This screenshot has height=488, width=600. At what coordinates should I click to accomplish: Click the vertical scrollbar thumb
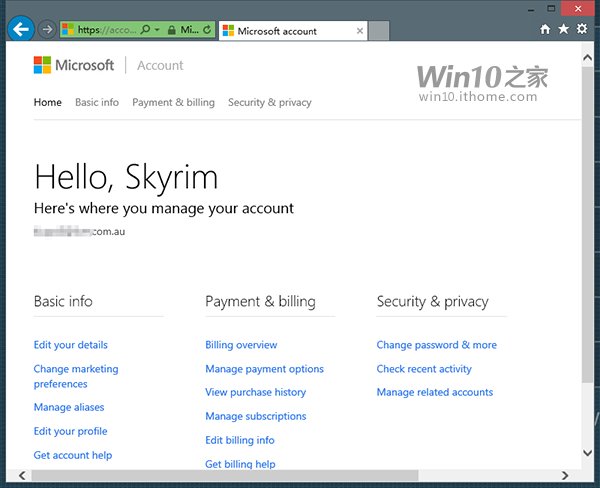tap(587, 225)
